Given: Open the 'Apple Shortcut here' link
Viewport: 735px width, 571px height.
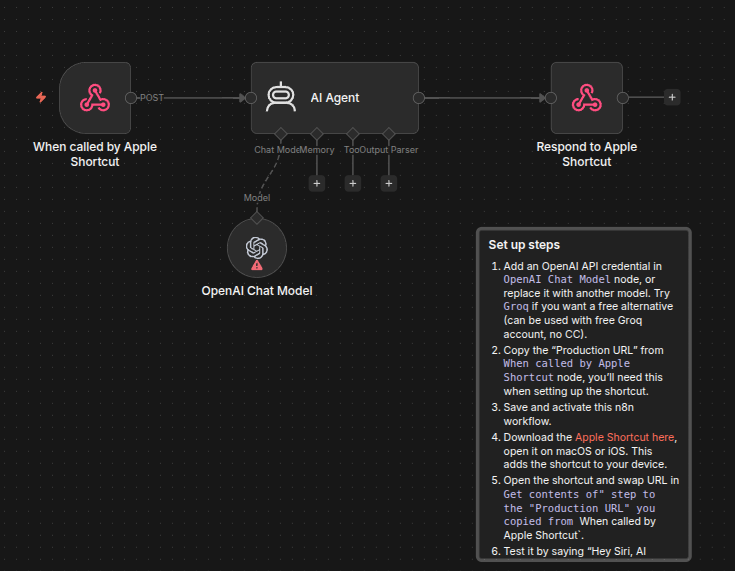Looking at the screenshot, I should tap(625, 437).
